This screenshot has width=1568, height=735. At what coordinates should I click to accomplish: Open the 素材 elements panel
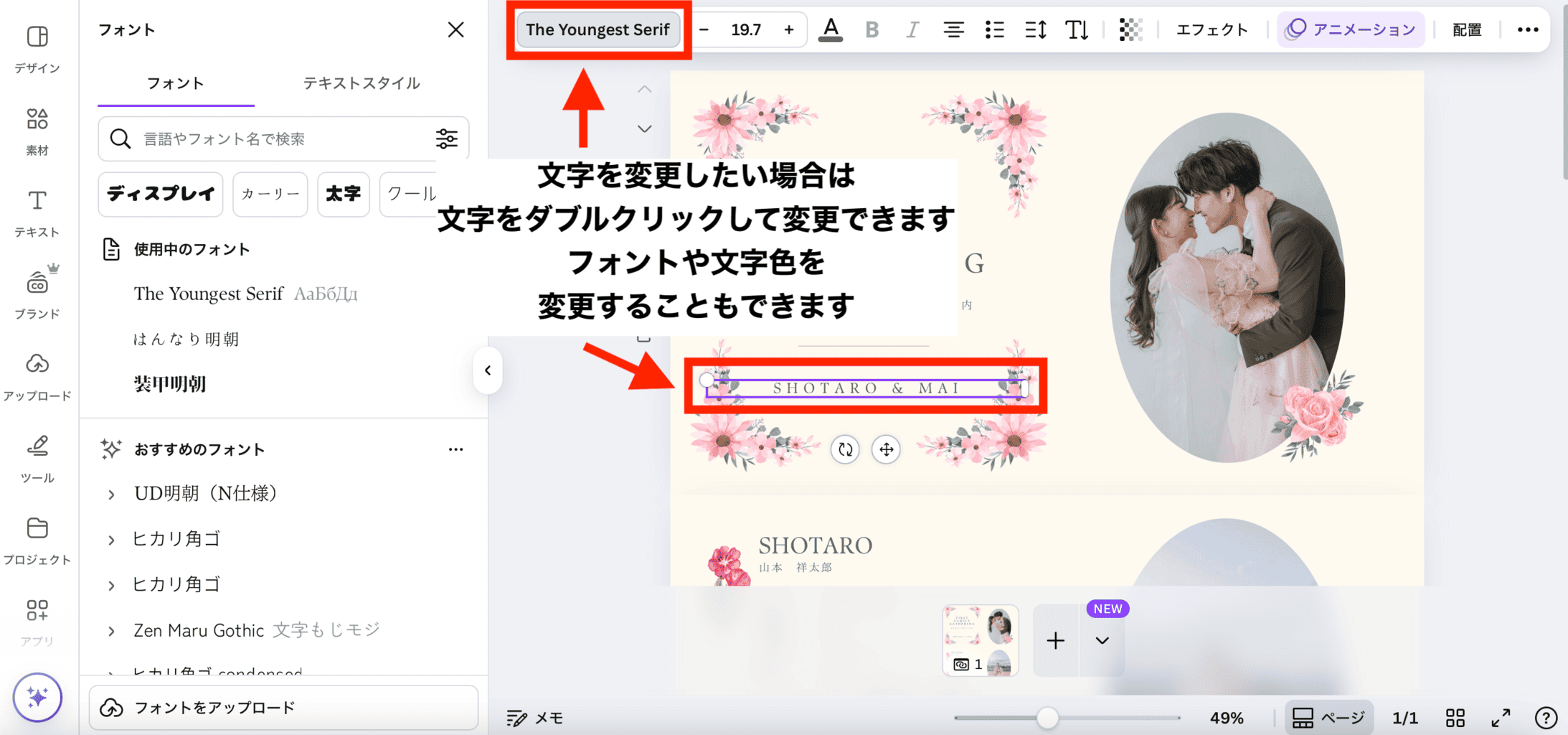37,131
